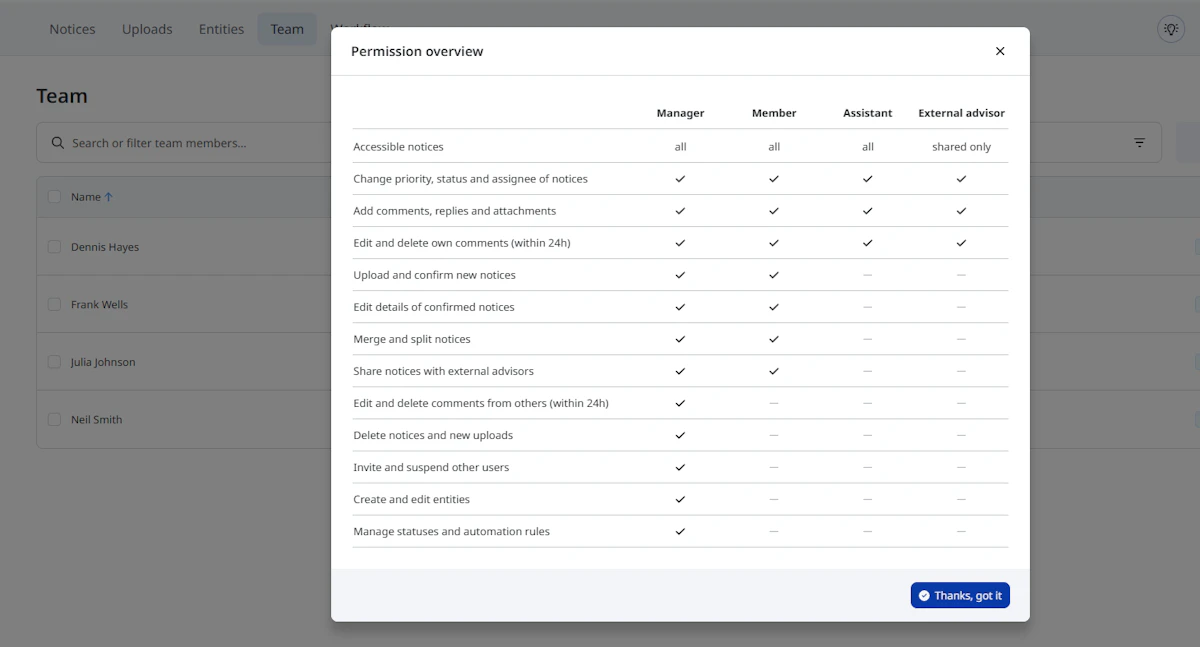Viewport: 1200px width, 647px height.
Task: Select the Dennis Hayes checkbox
Action: coord(55,247)
